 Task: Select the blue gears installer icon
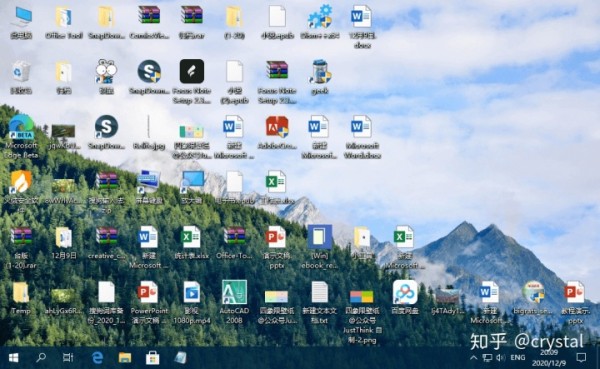click(x=320, y=16)
